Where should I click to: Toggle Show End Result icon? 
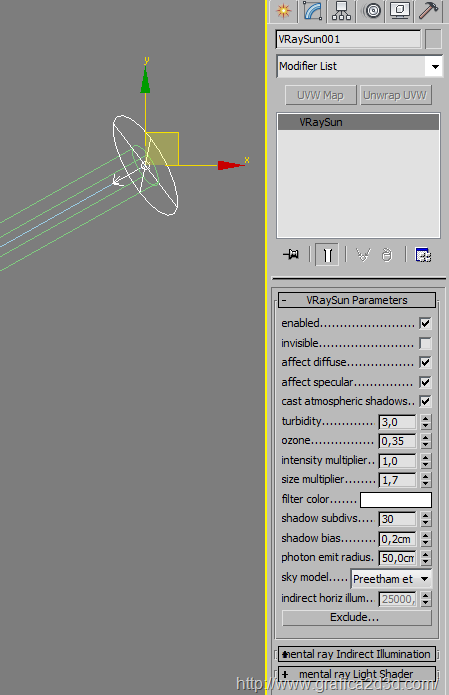point(327,255)
